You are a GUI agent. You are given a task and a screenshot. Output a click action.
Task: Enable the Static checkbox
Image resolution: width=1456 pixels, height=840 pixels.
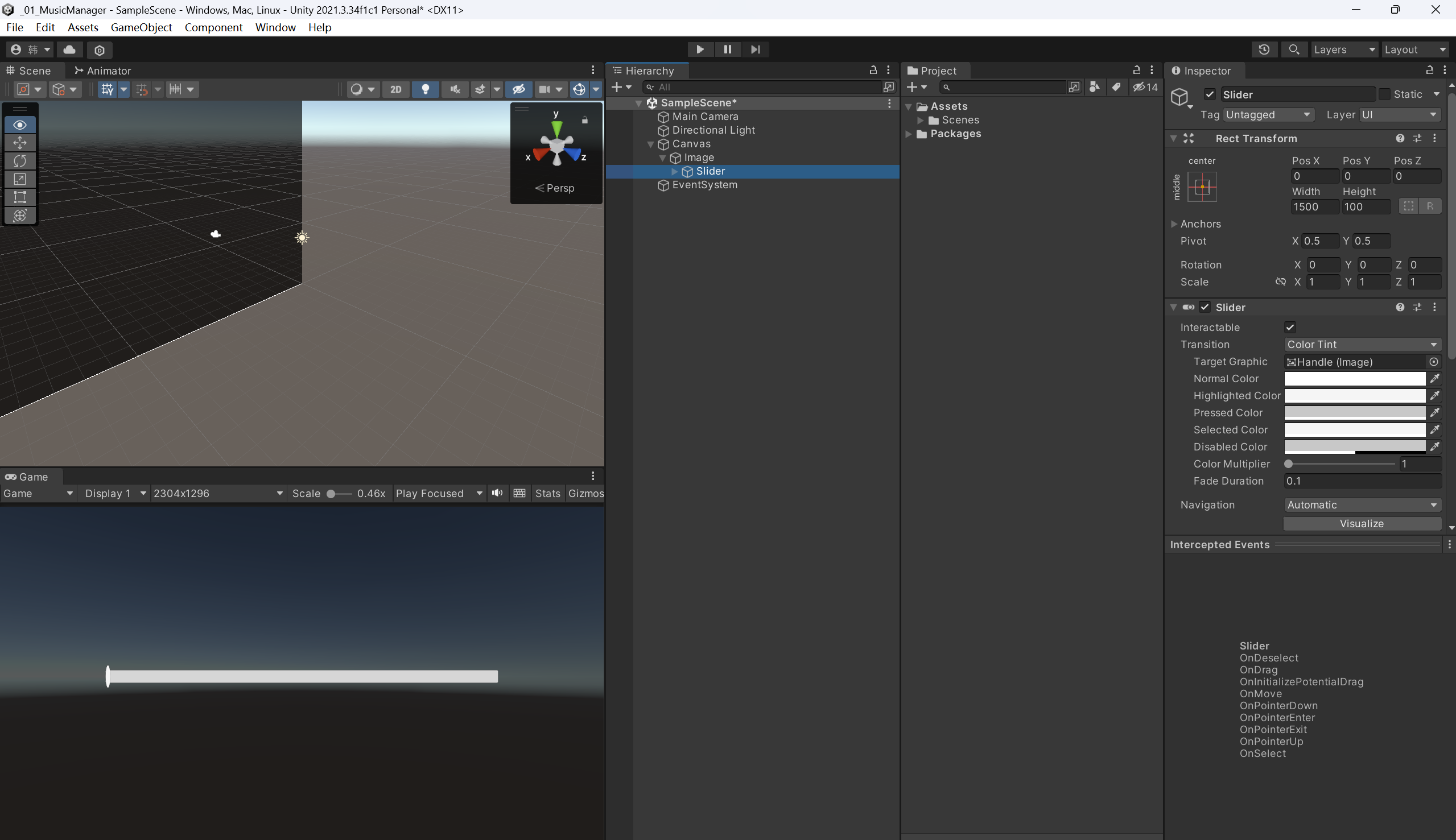point(1384,94)
